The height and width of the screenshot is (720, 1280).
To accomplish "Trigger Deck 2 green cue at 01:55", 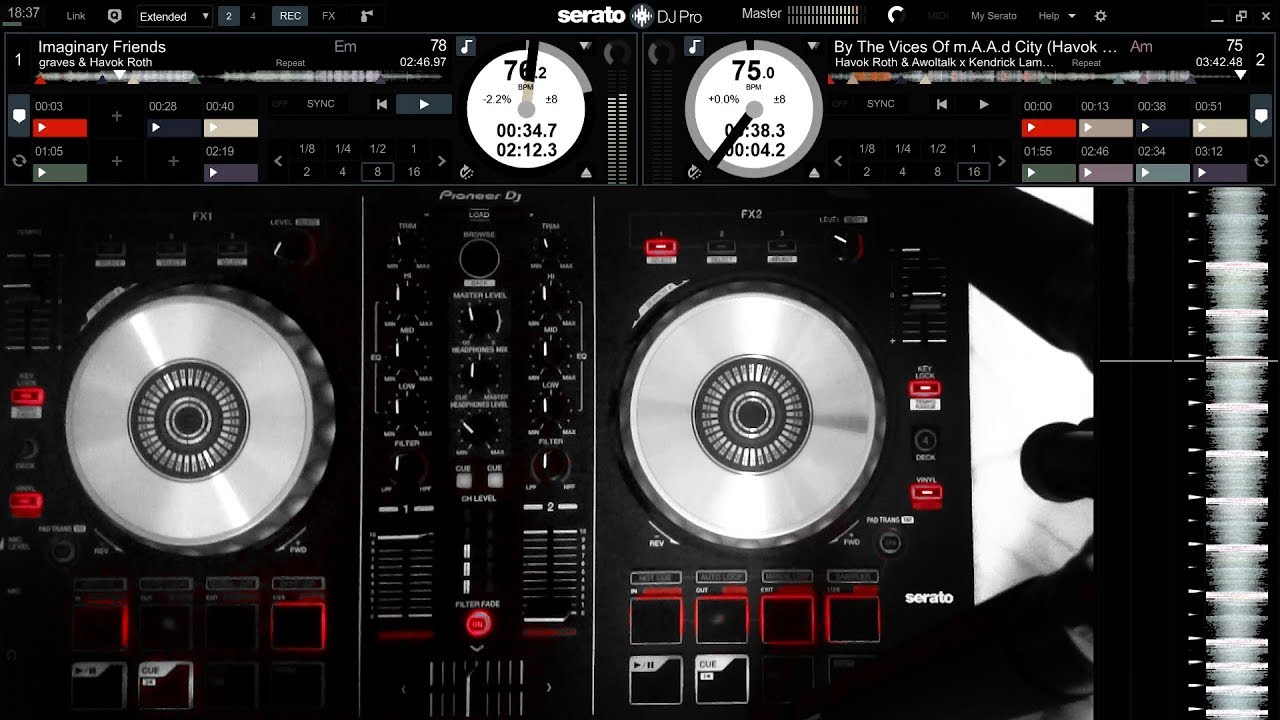I will pyautogui.click(x=1048, y=172).
